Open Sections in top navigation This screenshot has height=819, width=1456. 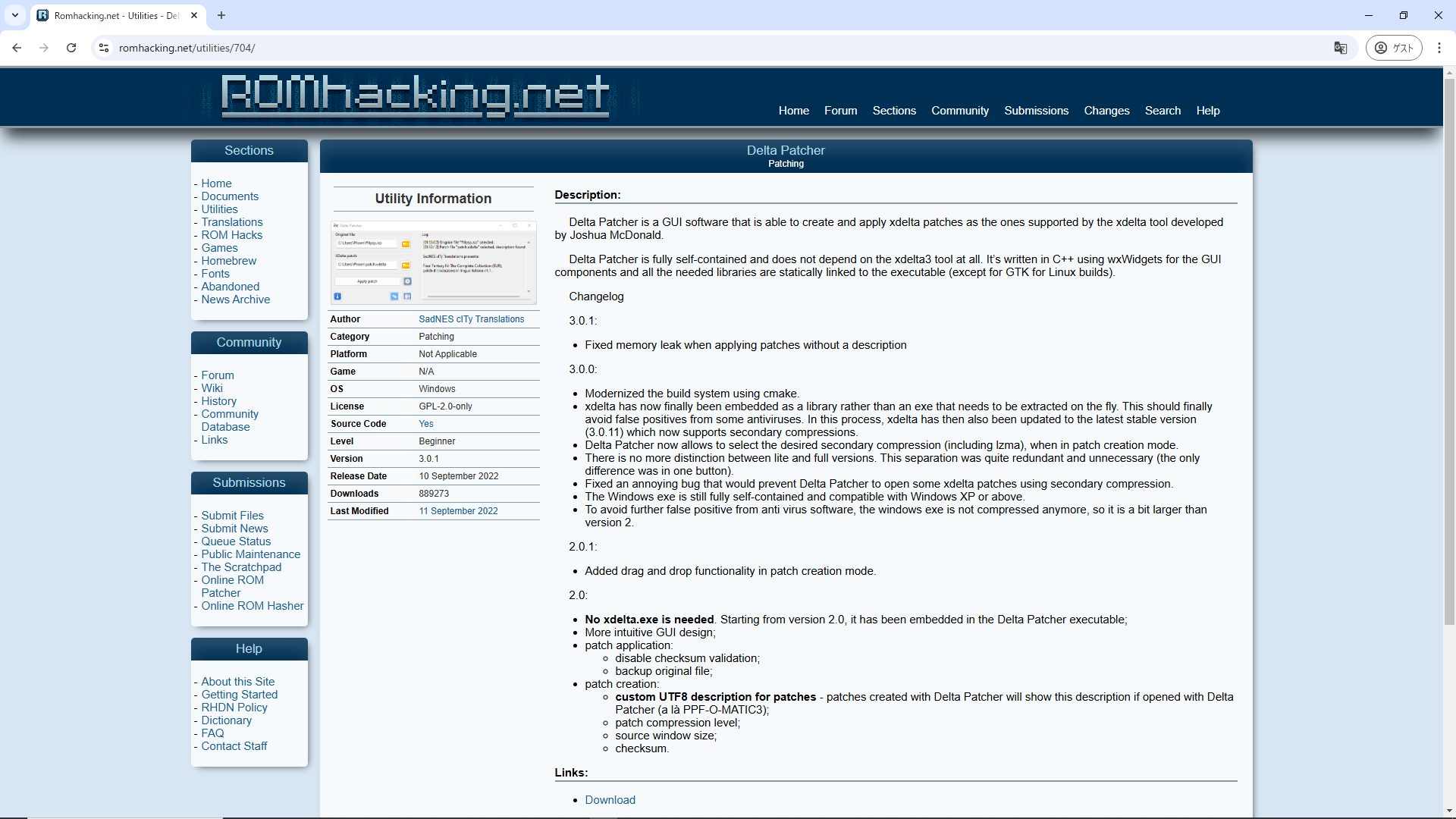894,111
